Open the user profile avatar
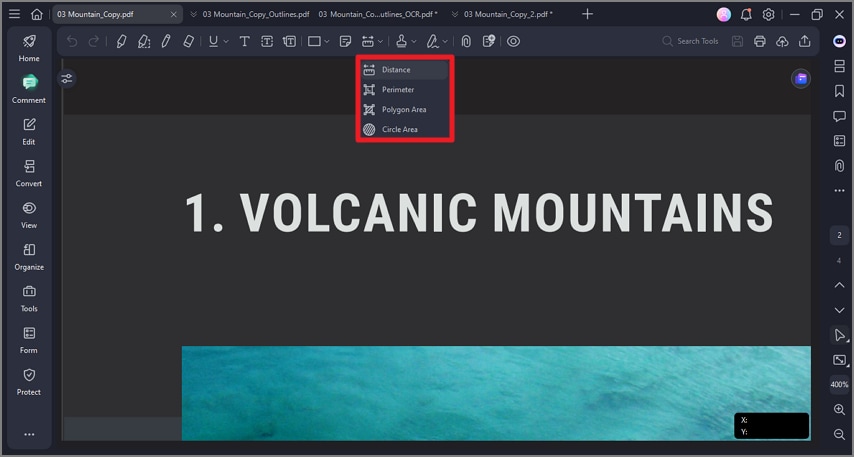The height and width of the screenshot is (457, 854). [724, 14]
